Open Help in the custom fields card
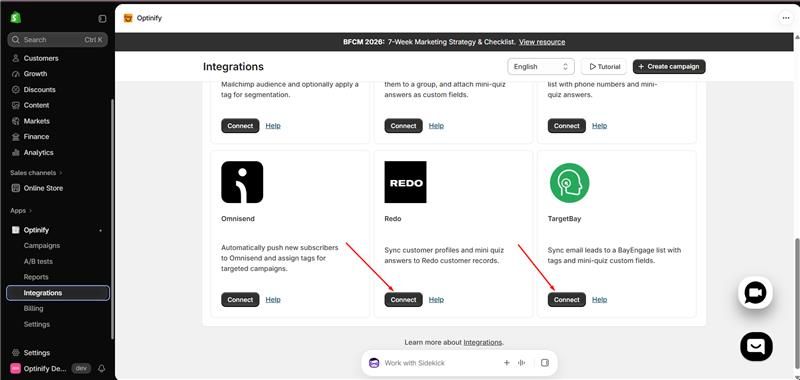800x380 pixels. [436, 126]
